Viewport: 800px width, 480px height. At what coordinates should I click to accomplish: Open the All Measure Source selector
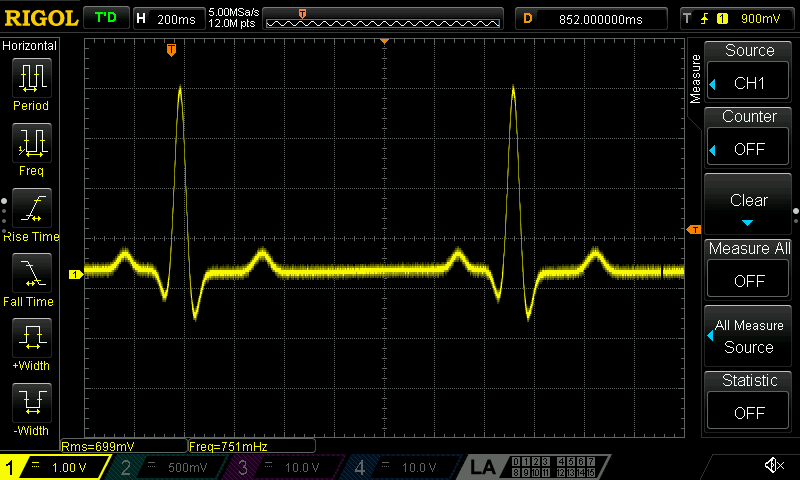[x=749, y=336]
